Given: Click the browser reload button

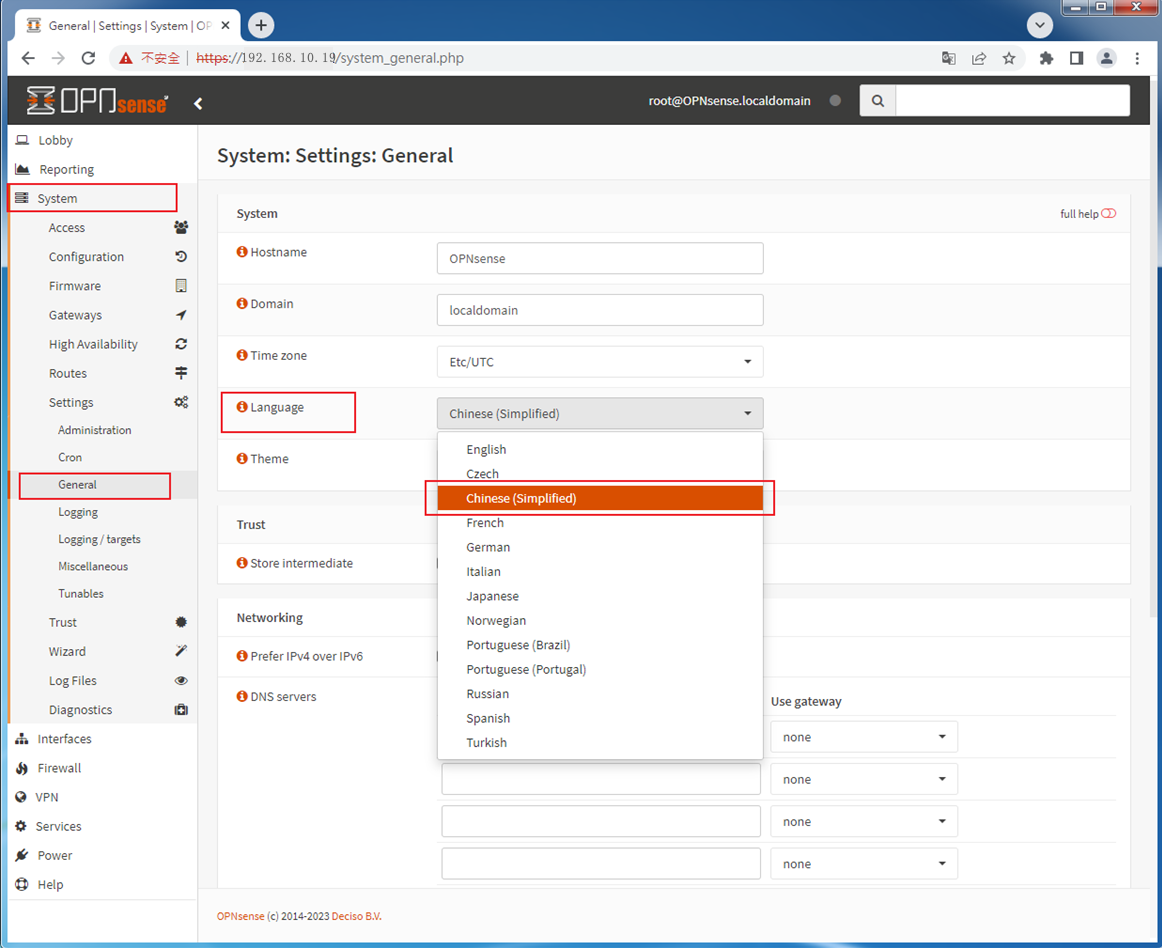Looking at the screenshot, I should (x=88, y=58).
